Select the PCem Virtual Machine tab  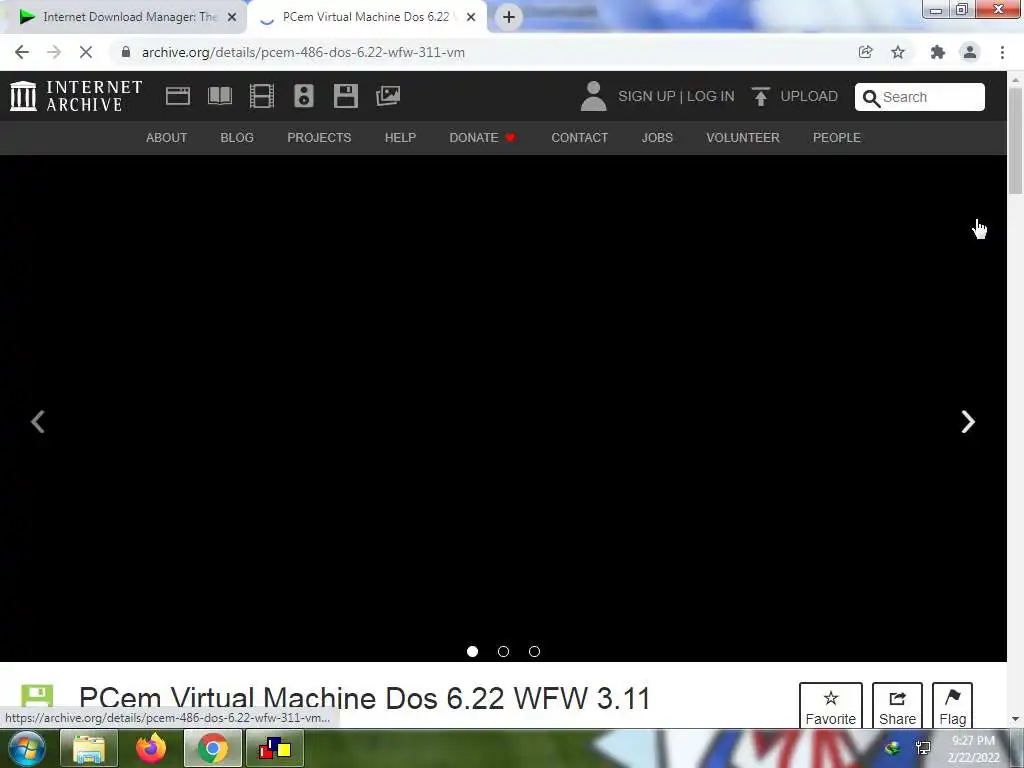pos(367,17)
